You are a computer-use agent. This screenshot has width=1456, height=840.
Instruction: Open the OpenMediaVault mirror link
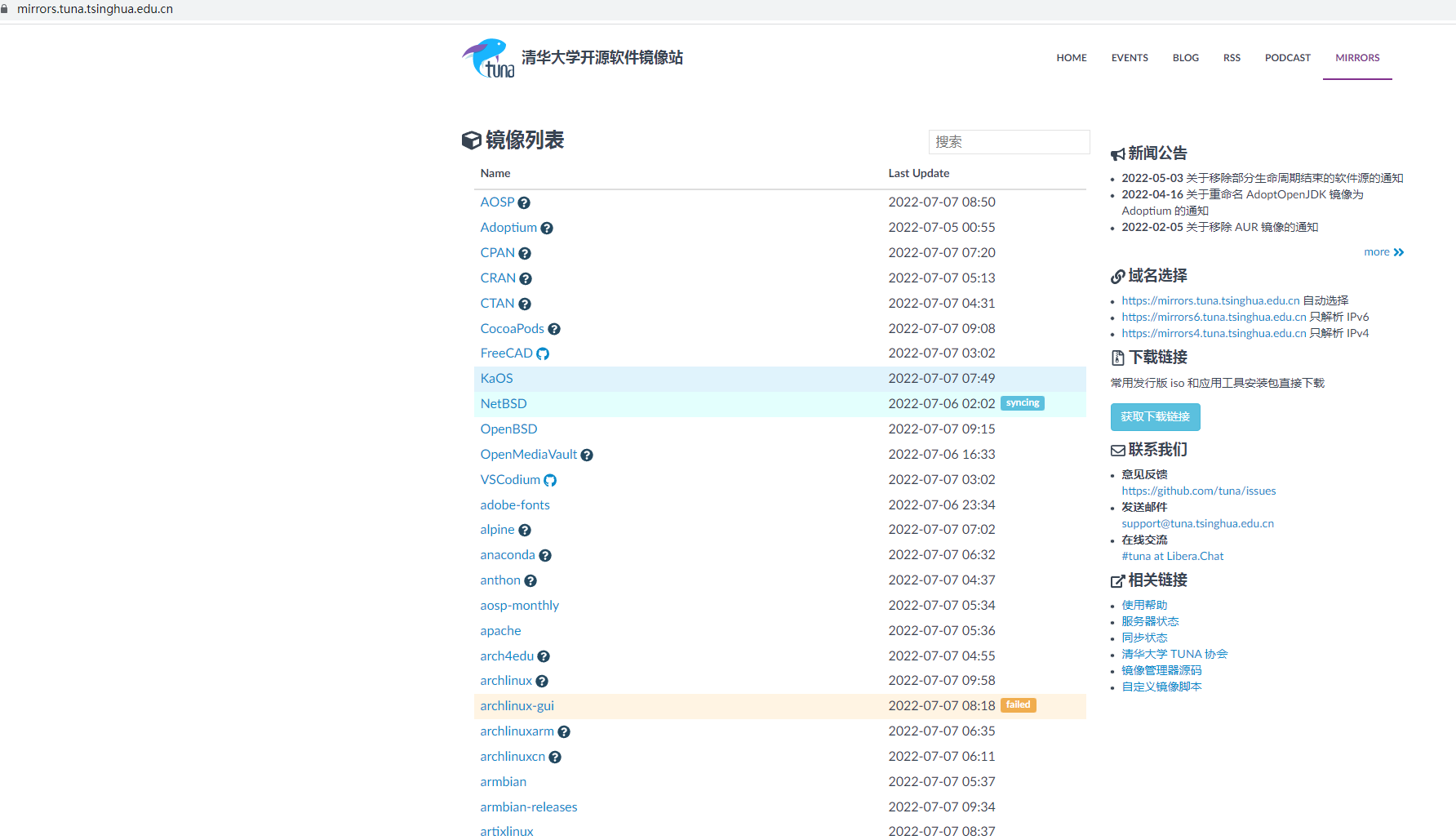528,455
